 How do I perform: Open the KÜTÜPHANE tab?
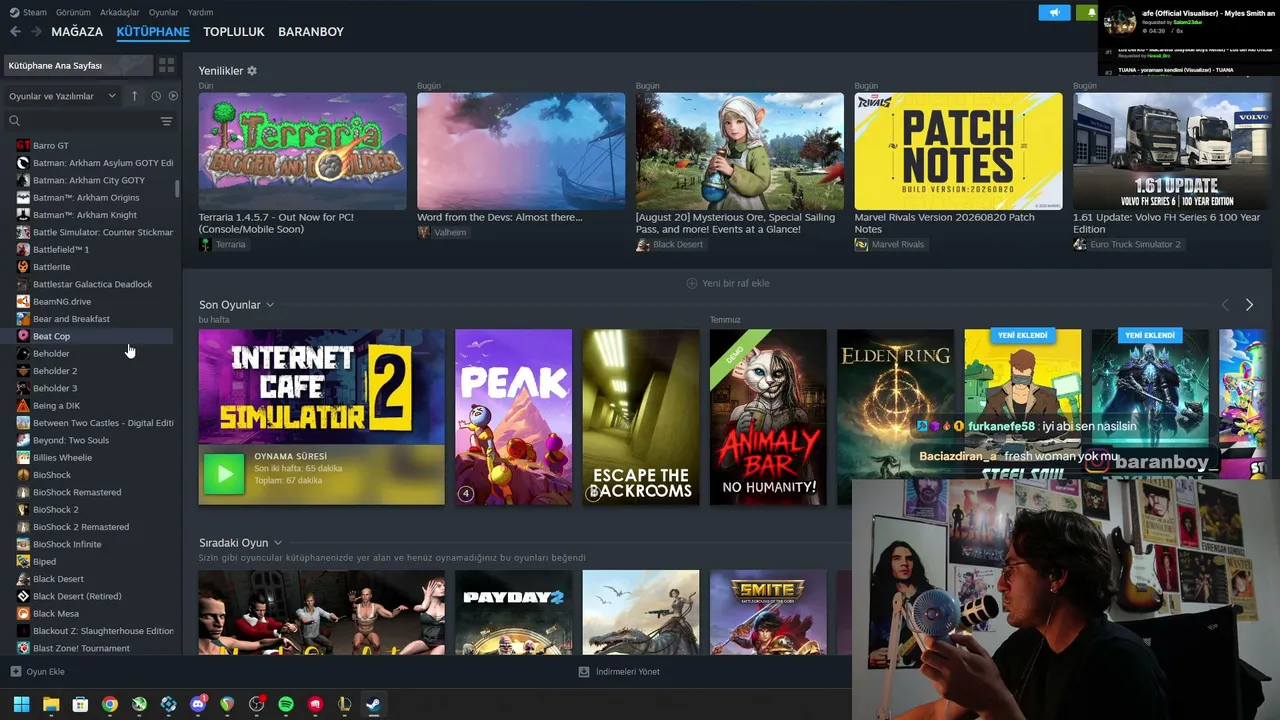[x=153, y=32]
